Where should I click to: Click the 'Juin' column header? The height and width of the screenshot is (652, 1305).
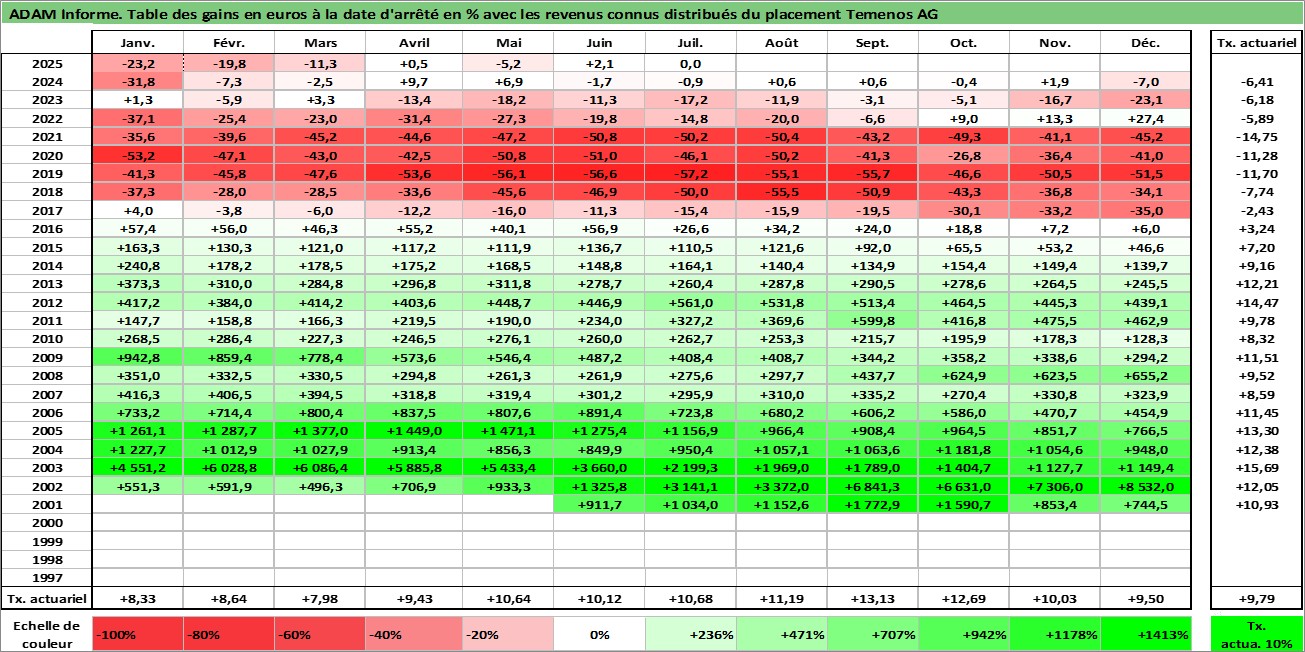(599, 43)
